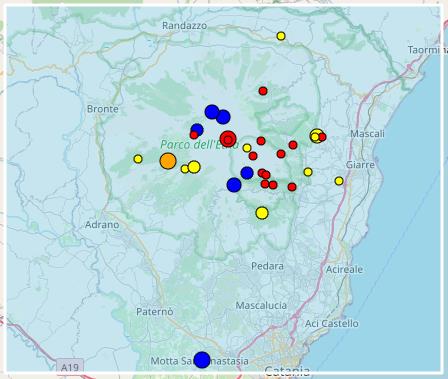The height and width of the screenshot is (379, 448).
Task: Select the blue marker overlapping a small red marker
Action: 197,130
